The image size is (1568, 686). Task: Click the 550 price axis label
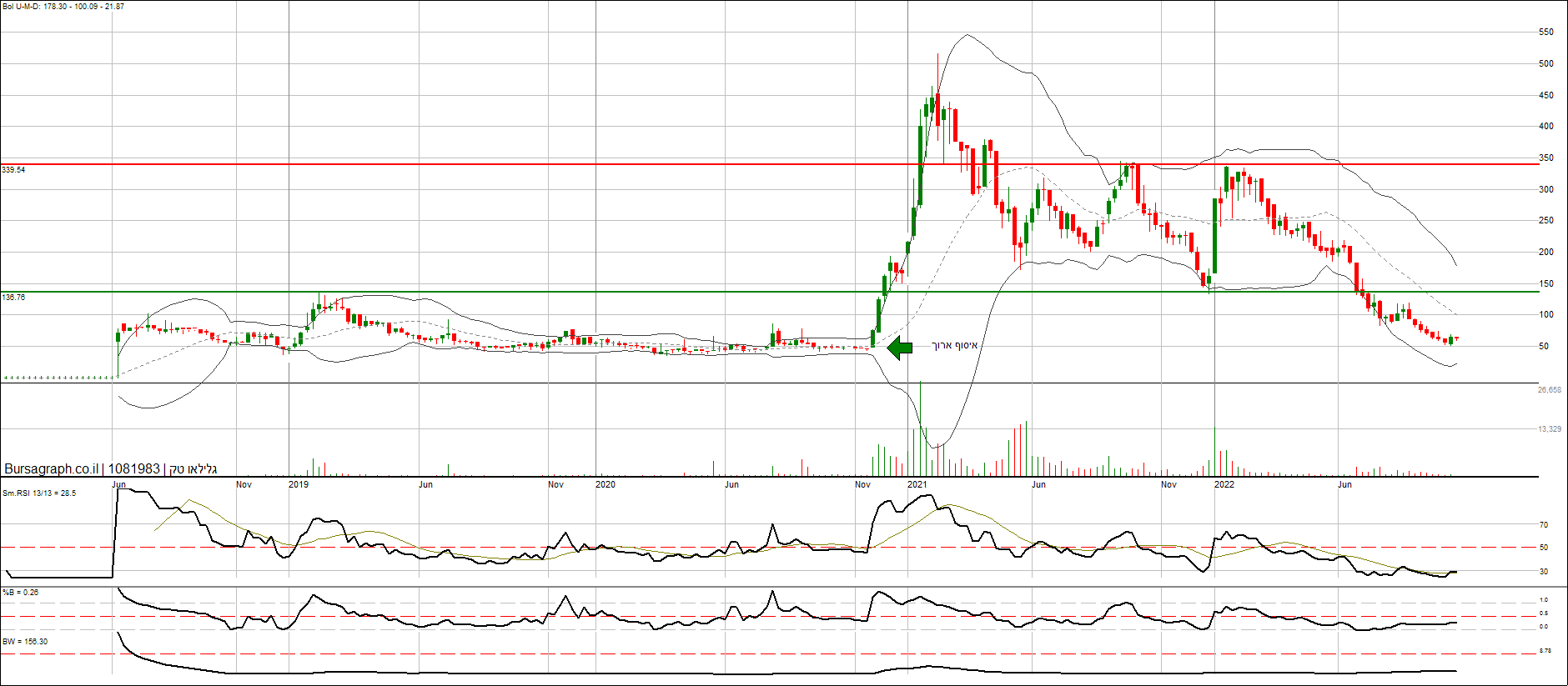tap(1545, 33)
